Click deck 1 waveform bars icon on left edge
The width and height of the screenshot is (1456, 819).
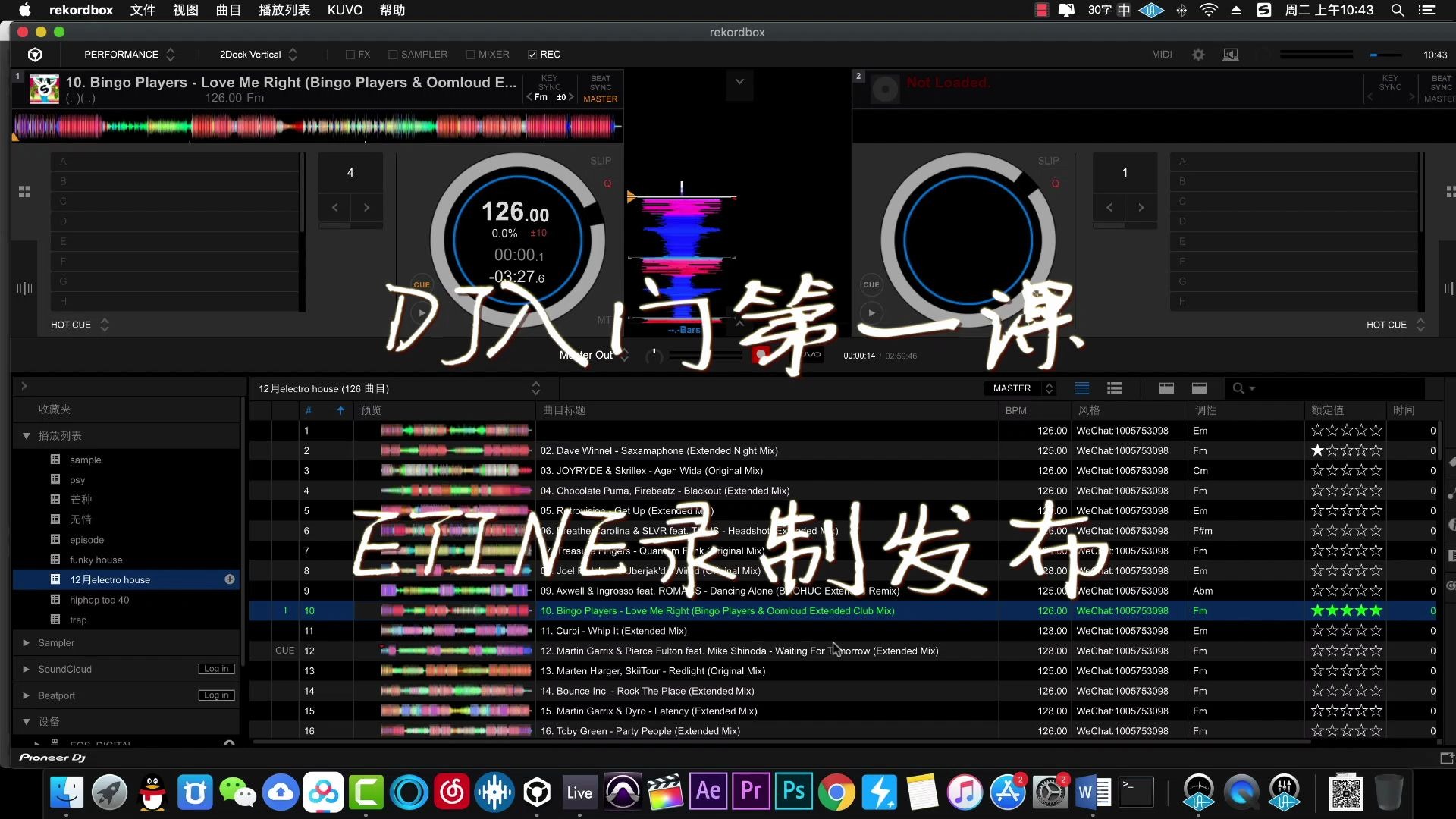pyautogui.click(x=24, y=288)
